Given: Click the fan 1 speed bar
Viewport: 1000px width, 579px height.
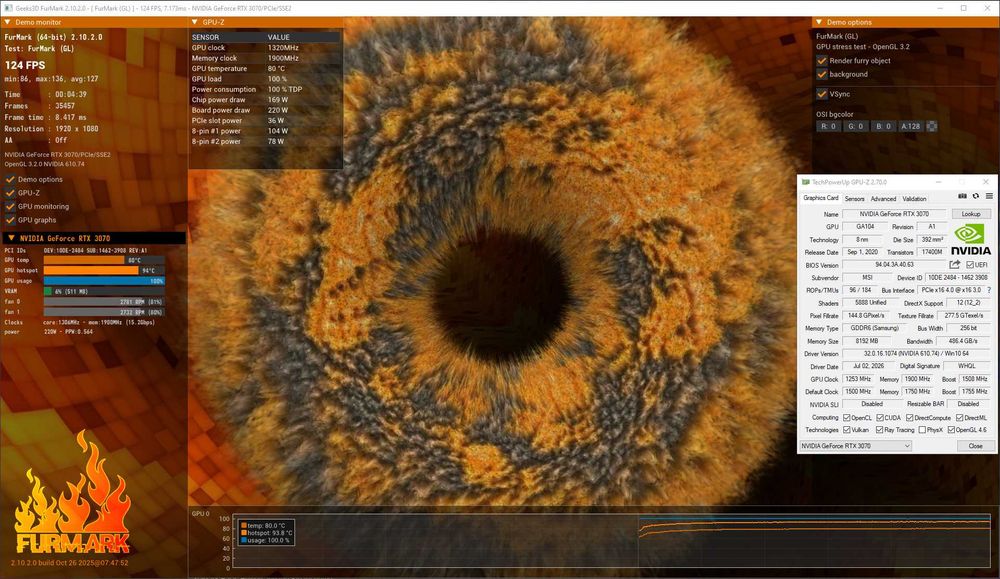Looking at the screenshot, I should click(x=104, y=312).
